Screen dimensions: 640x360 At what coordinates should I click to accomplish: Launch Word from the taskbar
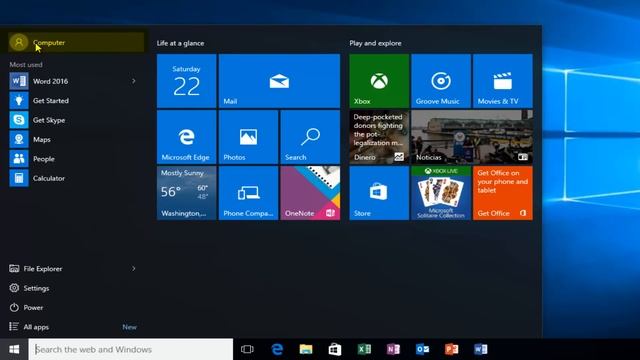pyautogui.click(x=481, y=349)
